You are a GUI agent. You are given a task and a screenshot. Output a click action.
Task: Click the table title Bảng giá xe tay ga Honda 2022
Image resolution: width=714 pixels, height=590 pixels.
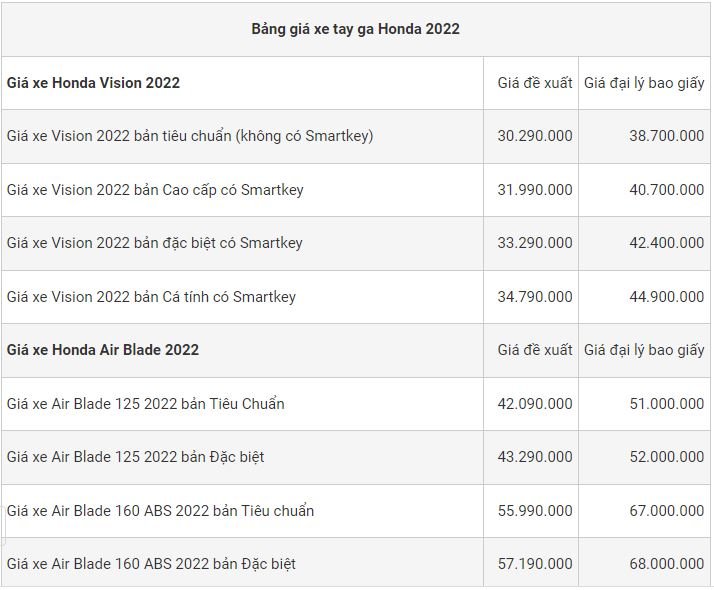(x=355, y=29)
